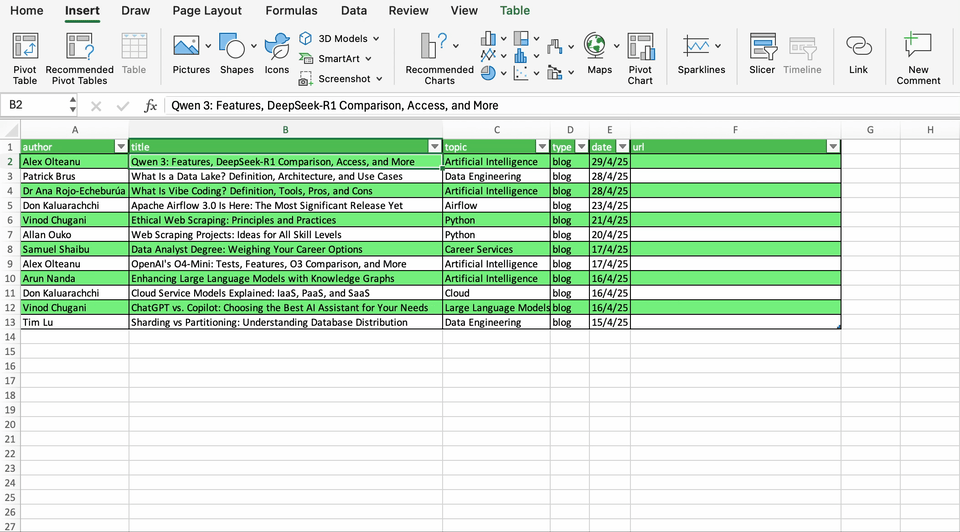Open the Review tab

408,11
